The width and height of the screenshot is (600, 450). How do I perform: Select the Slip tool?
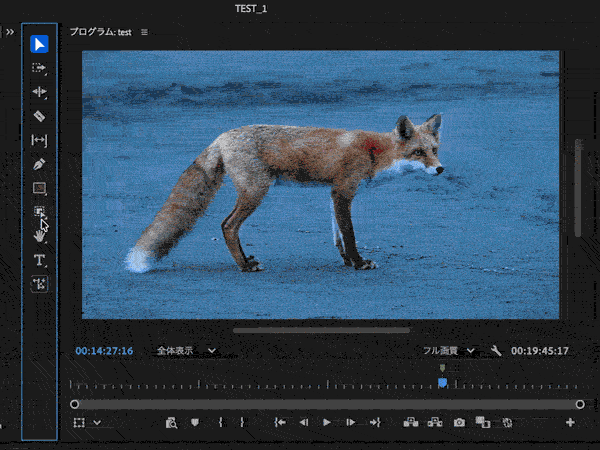[39, 140]
